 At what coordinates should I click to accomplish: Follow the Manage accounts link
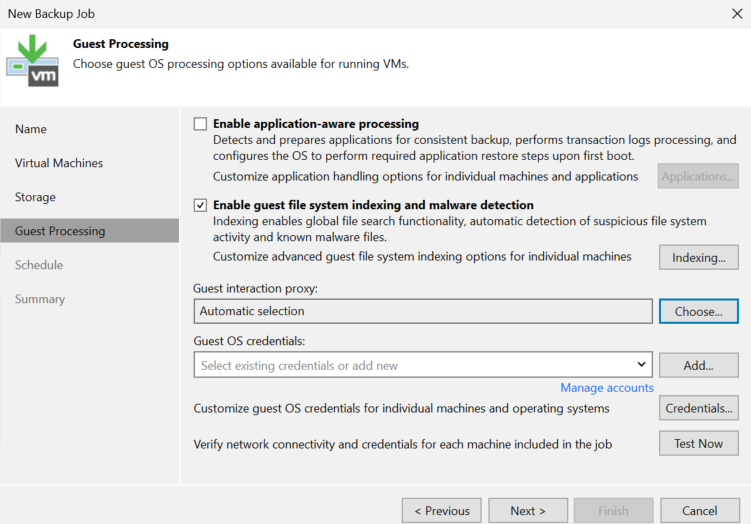pos(607,387)
